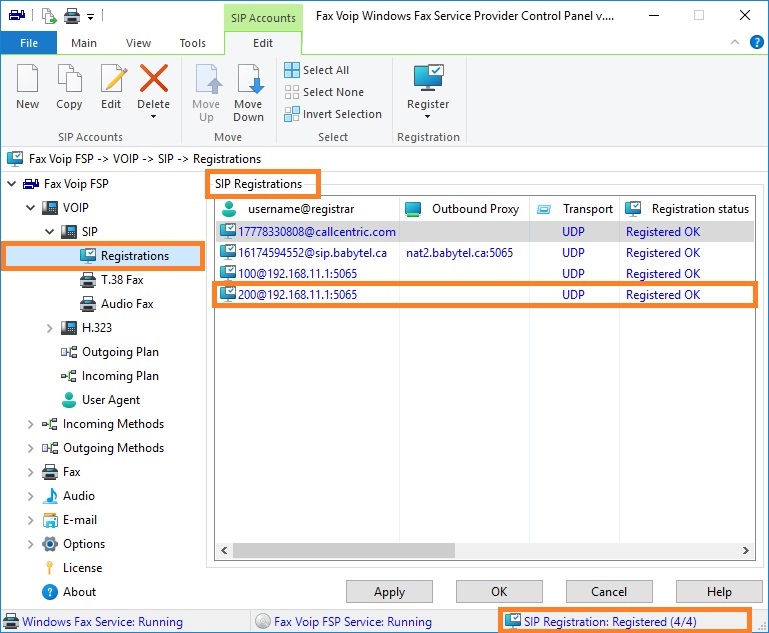This screenshot has height=633, width=769.
Task: Sort by Registration status column header
Action: (x=687, y=209)
